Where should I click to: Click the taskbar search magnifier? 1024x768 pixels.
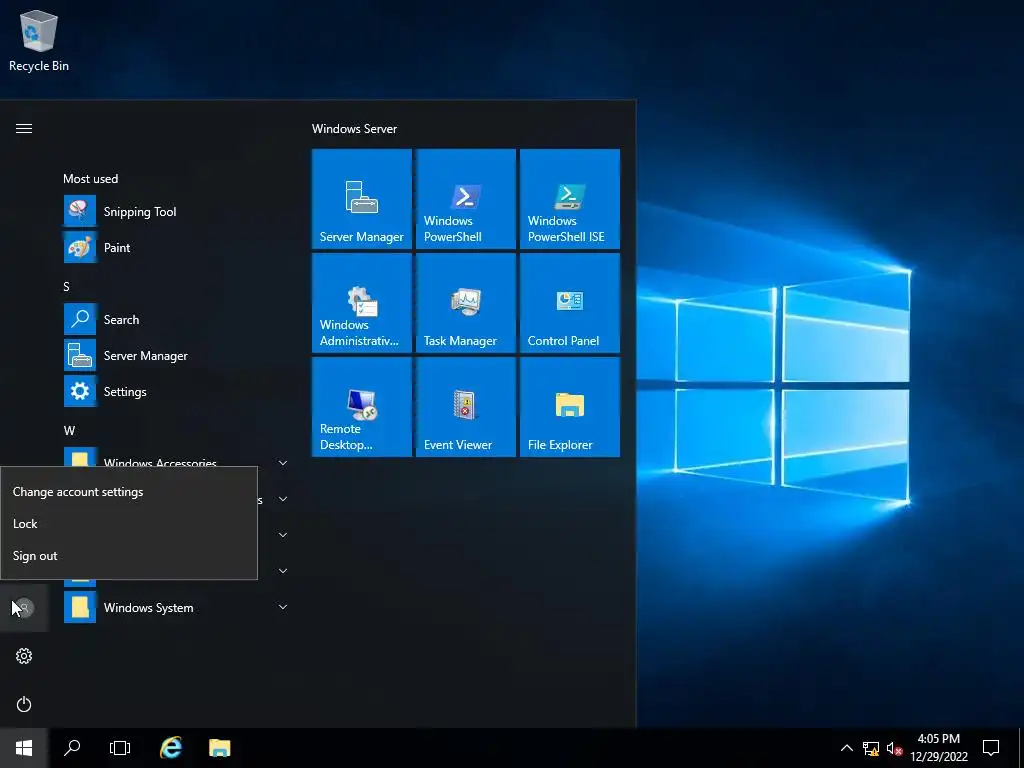(72, 748)
